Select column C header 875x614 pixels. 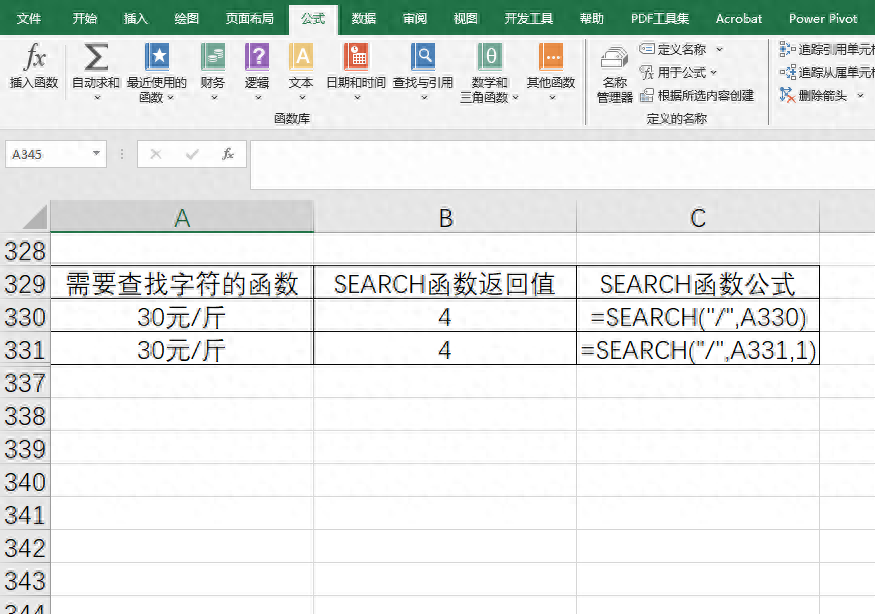698,217
